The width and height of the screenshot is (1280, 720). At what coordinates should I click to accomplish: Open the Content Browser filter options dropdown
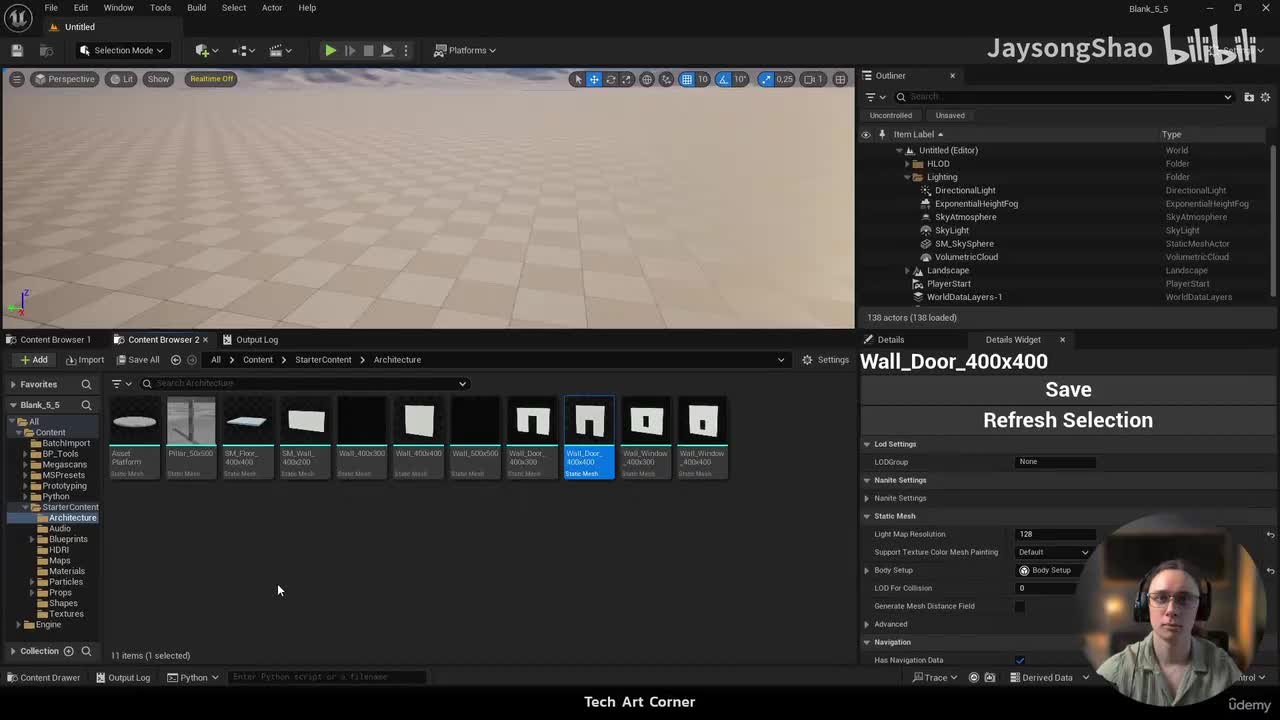[121, 384]
